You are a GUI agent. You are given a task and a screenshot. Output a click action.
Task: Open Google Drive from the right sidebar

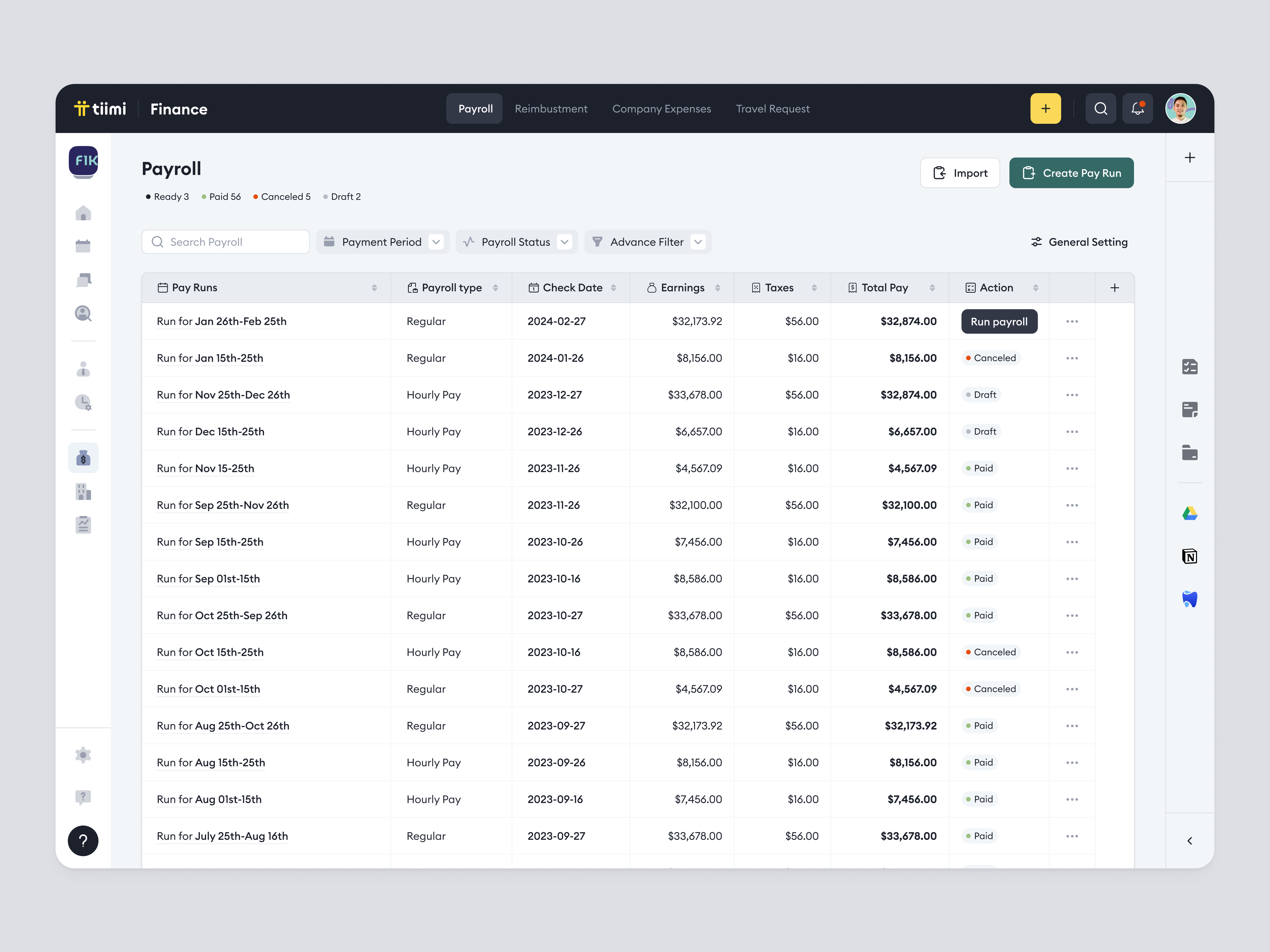(x=1190, y=512)
